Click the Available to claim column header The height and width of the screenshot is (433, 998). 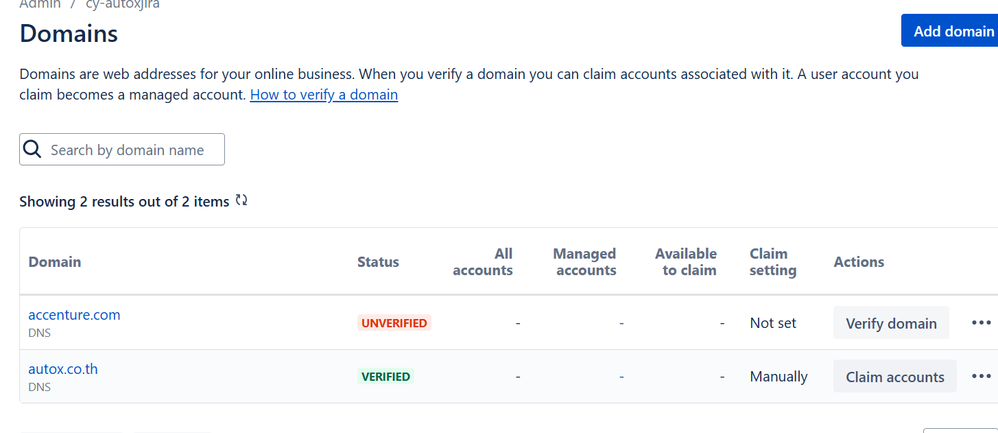click(x=685, y=262)
